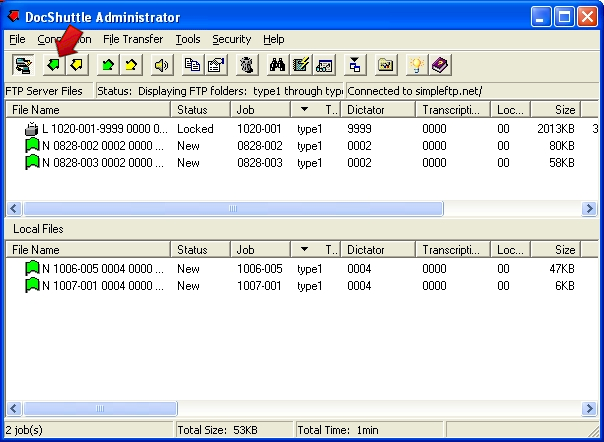Click the '9999' dictator cell
Screen dimensions: 604x442
coord(359,129)
